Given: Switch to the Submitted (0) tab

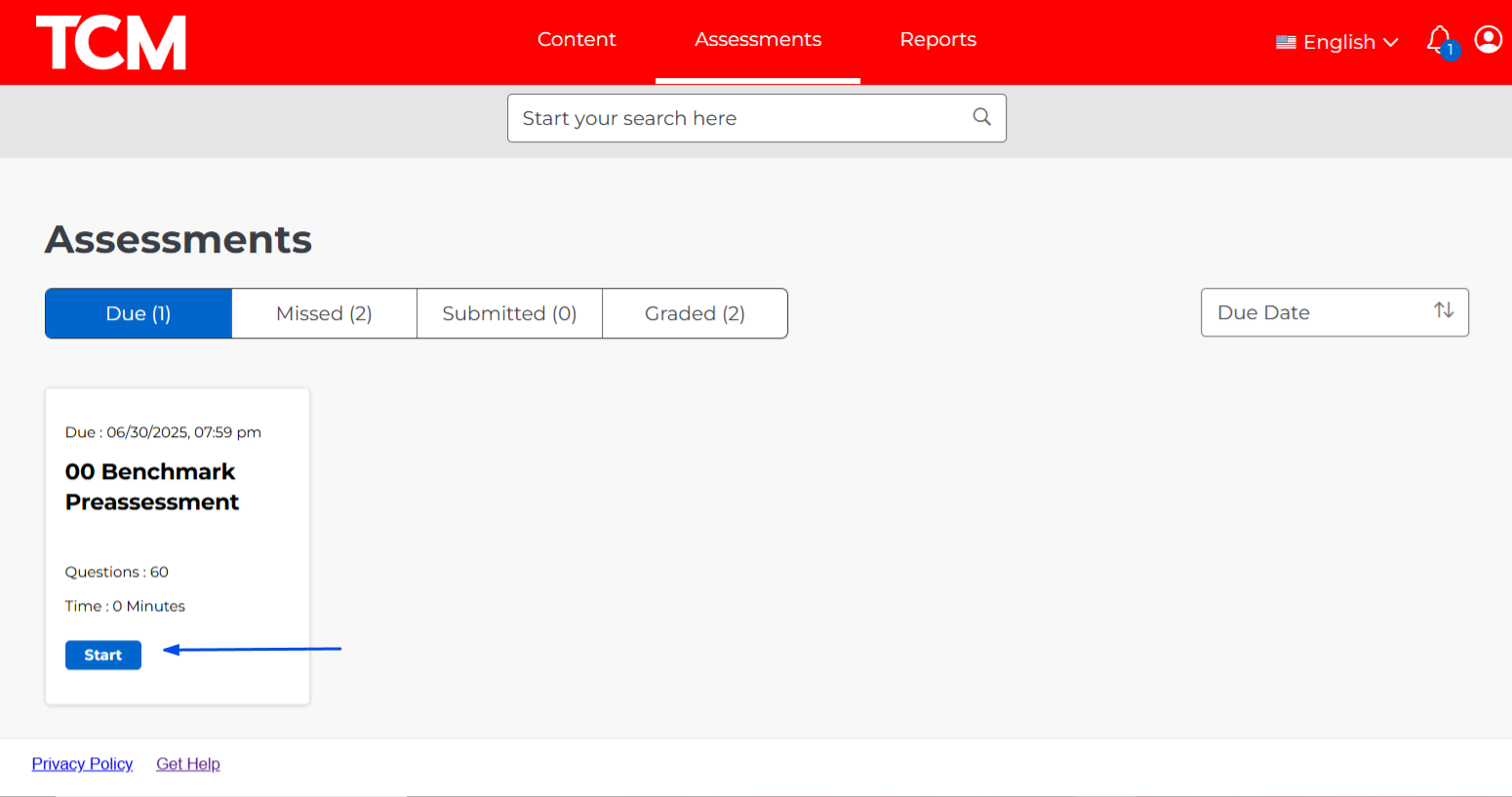Looking at the screenshot, I should [x=509, y=313].
